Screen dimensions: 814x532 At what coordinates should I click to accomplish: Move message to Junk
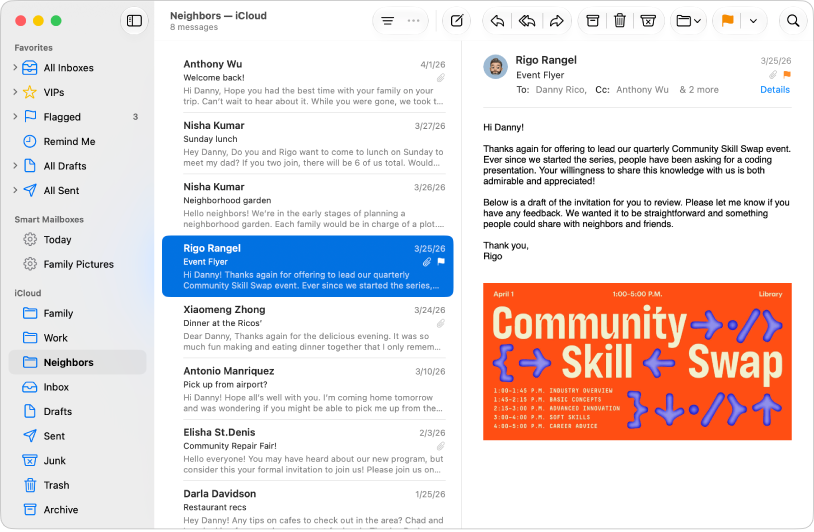[x=648, y=21]
